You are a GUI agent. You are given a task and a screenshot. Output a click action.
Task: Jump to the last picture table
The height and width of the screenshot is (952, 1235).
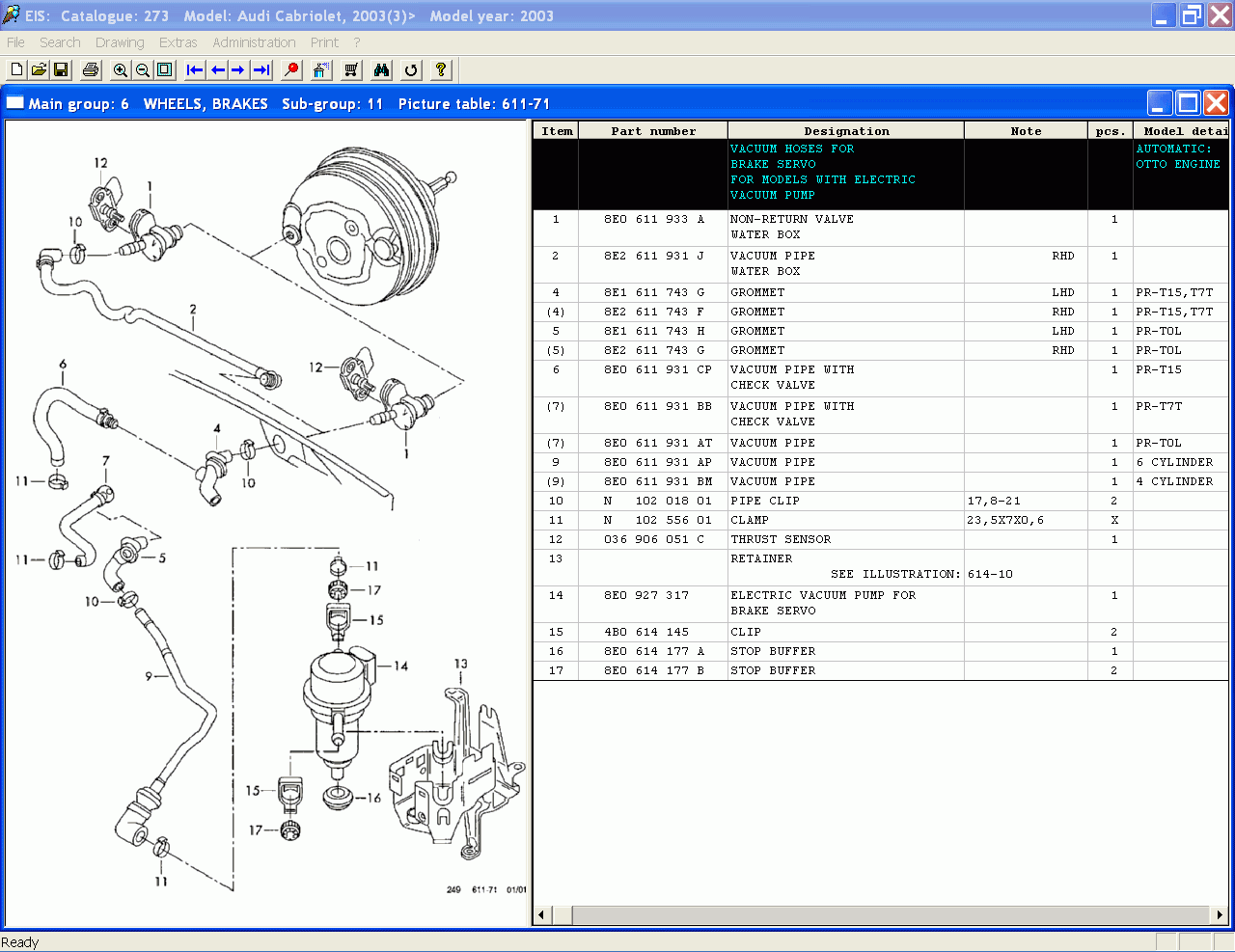coord(261,69)
